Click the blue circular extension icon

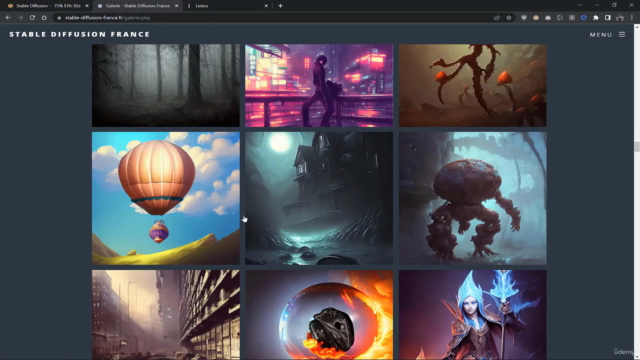[x=584, y=18]
